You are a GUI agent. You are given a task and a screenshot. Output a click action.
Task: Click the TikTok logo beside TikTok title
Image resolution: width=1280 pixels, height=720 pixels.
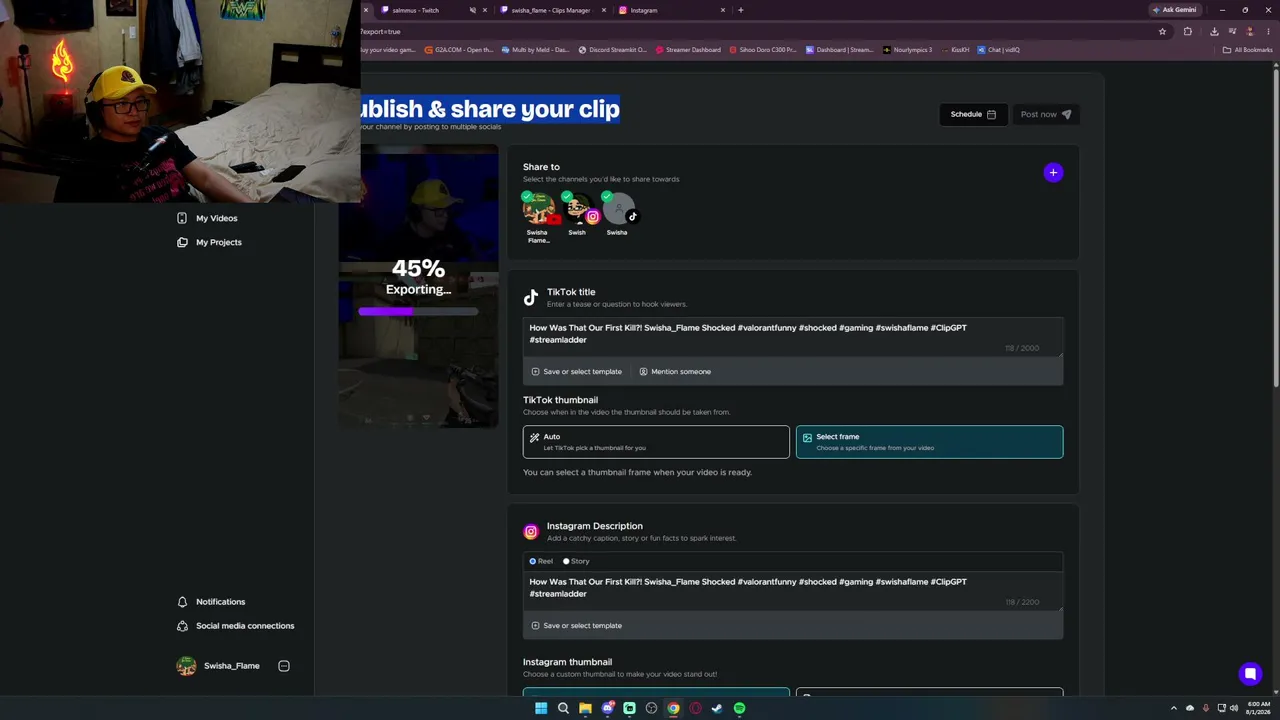pyautogui.click(x=531, y=297)
